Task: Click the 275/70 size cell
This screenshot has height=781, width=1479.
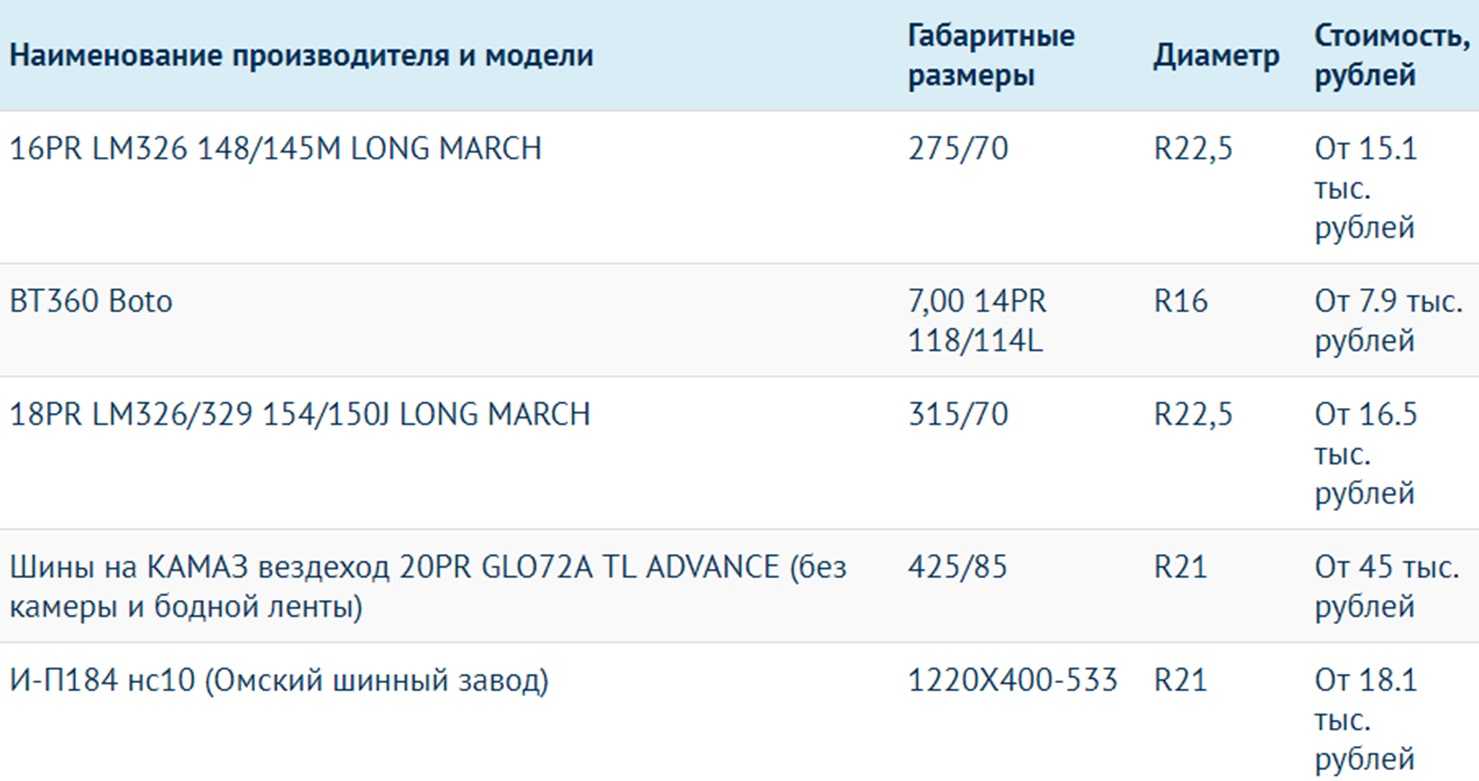Action: [958, 149]
